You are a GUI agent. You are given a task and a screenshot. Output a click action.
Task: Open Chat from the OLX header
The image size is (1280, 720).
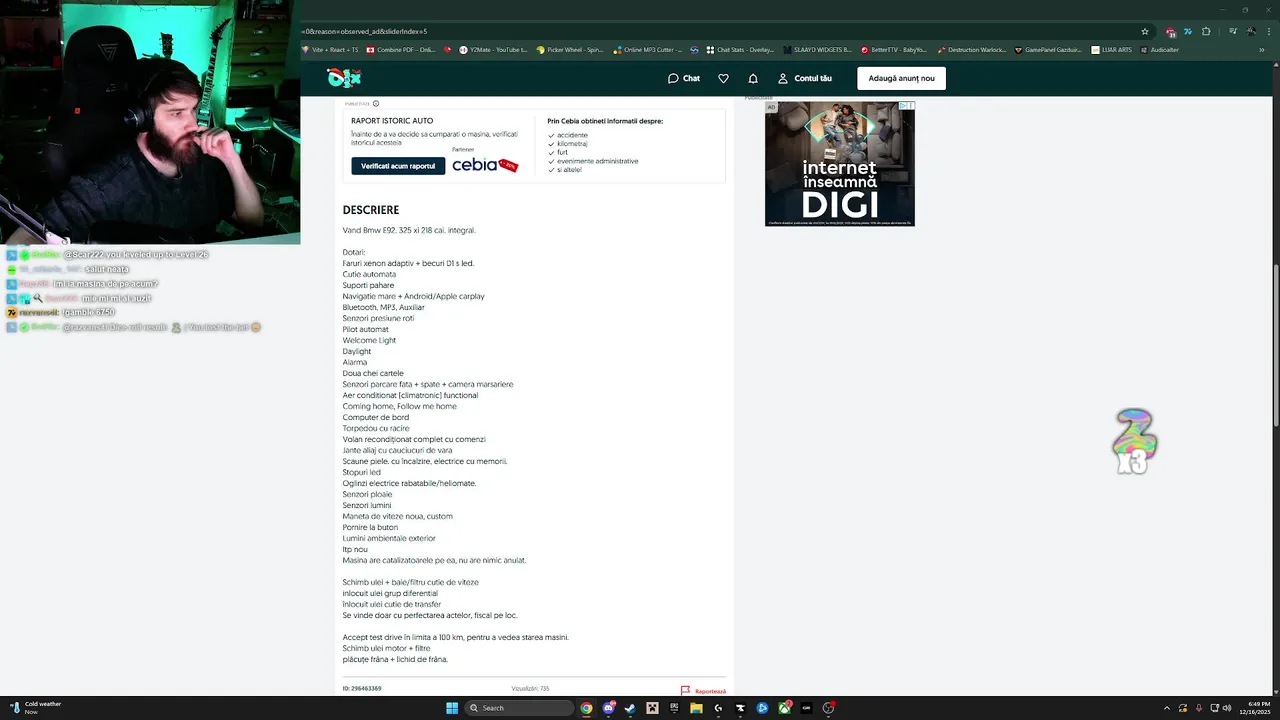(x=684, y=78)
